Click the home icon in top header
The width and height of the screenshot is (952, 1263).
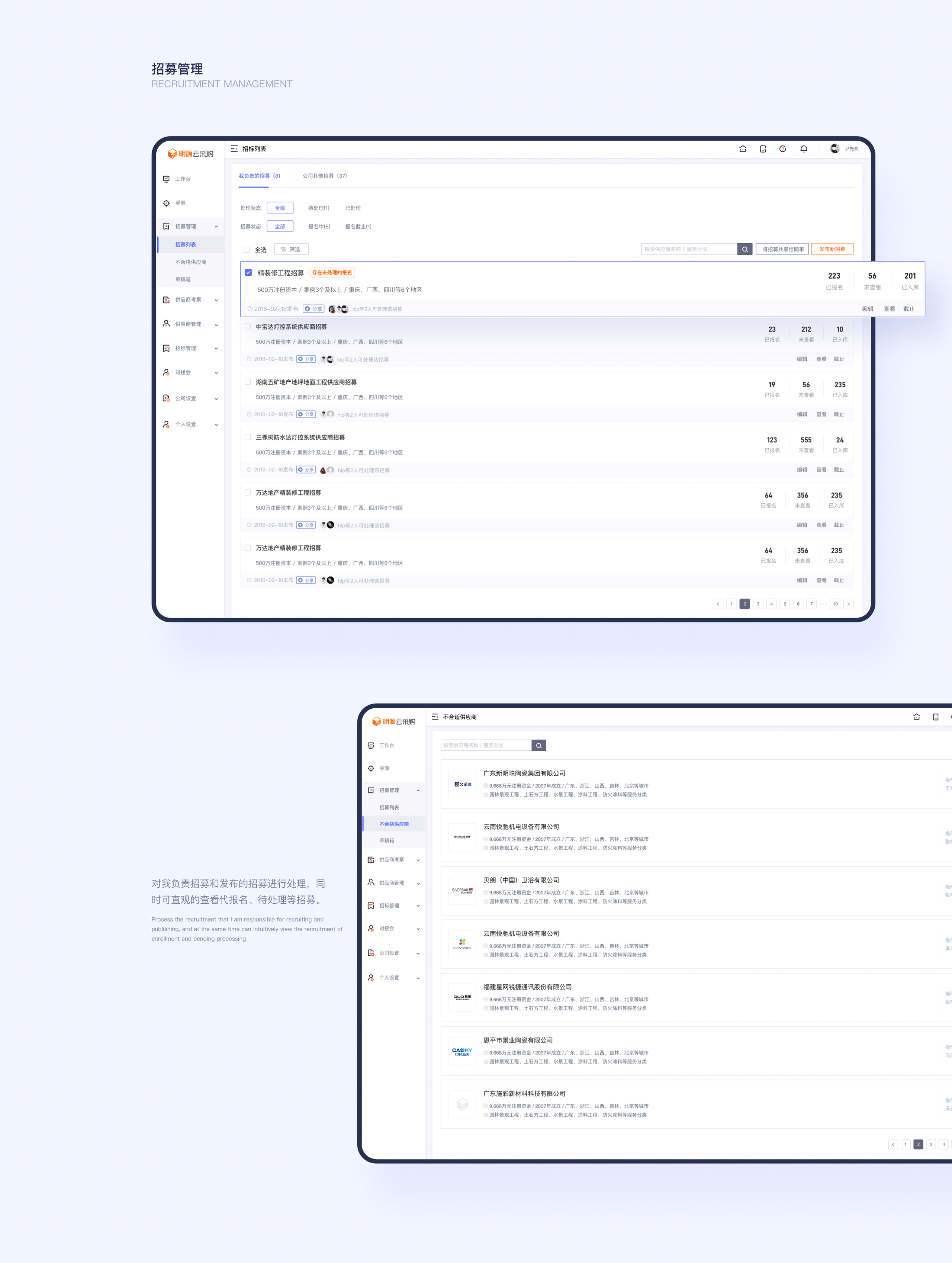[743, 149]
